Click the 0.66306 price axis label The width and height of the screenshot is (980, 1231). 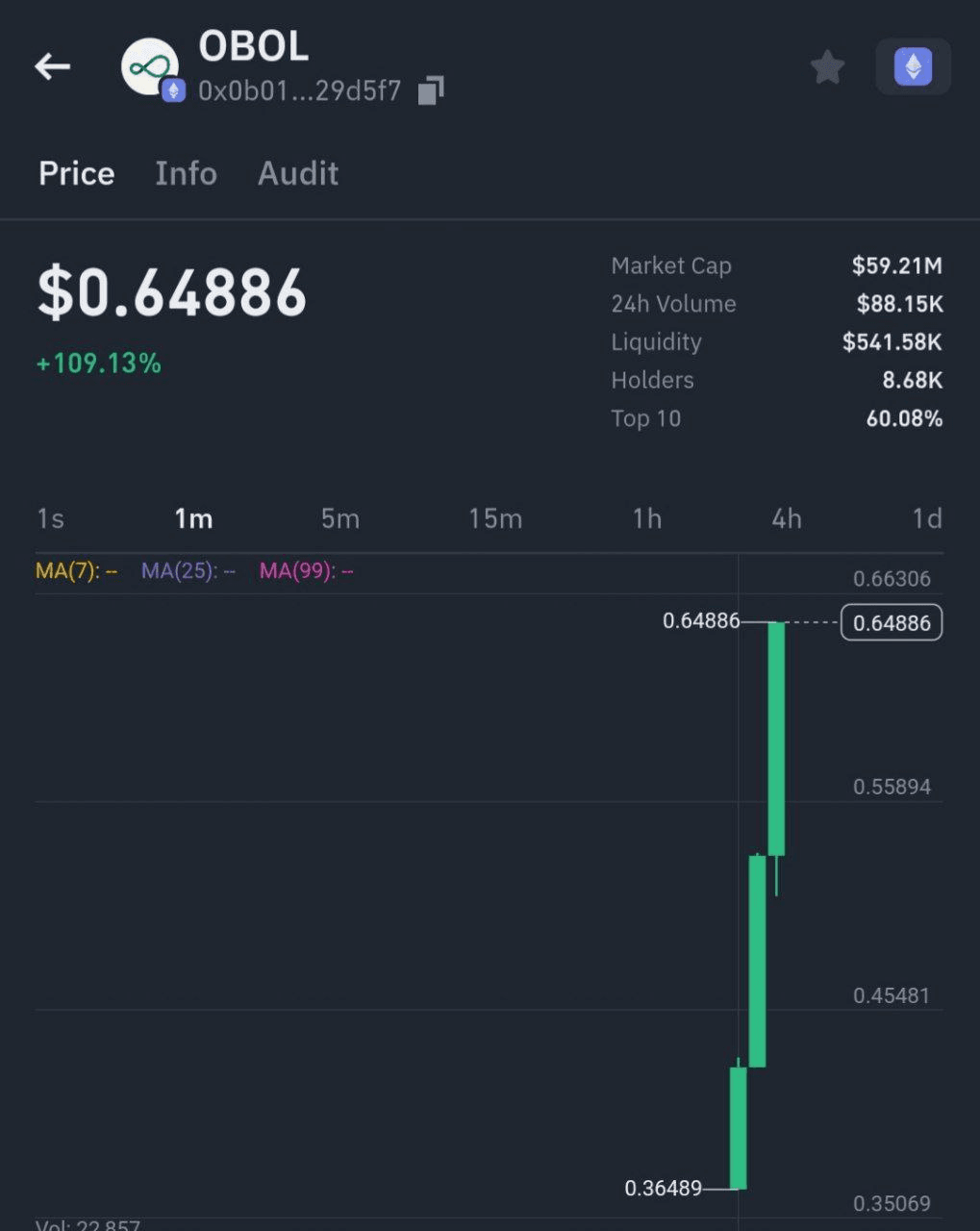[892, 579]
